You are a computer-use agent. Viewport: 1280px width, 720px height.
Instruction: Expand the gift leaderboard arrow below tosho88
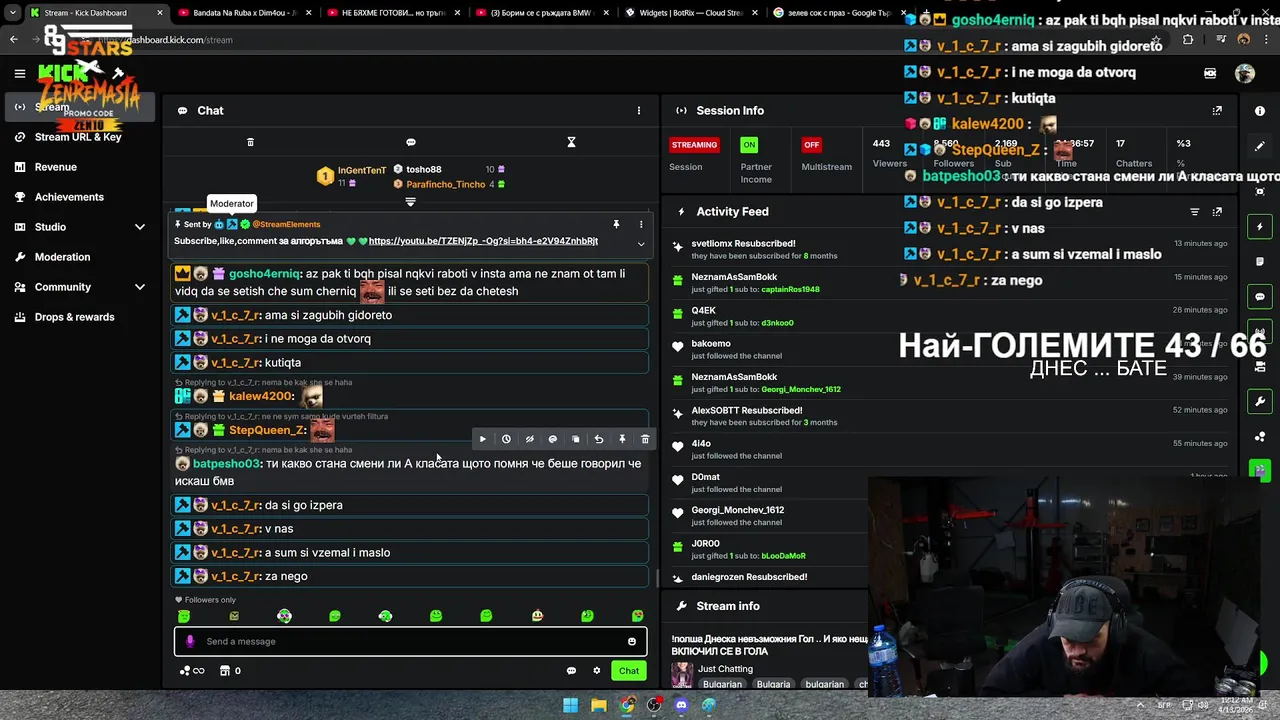(x=410, y=202)
